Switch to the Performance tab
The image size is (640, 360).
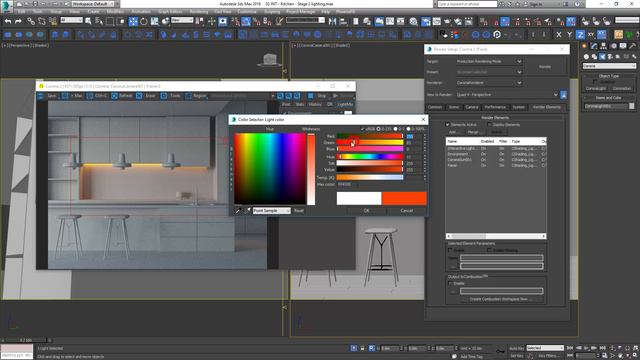tap(495, 107)
